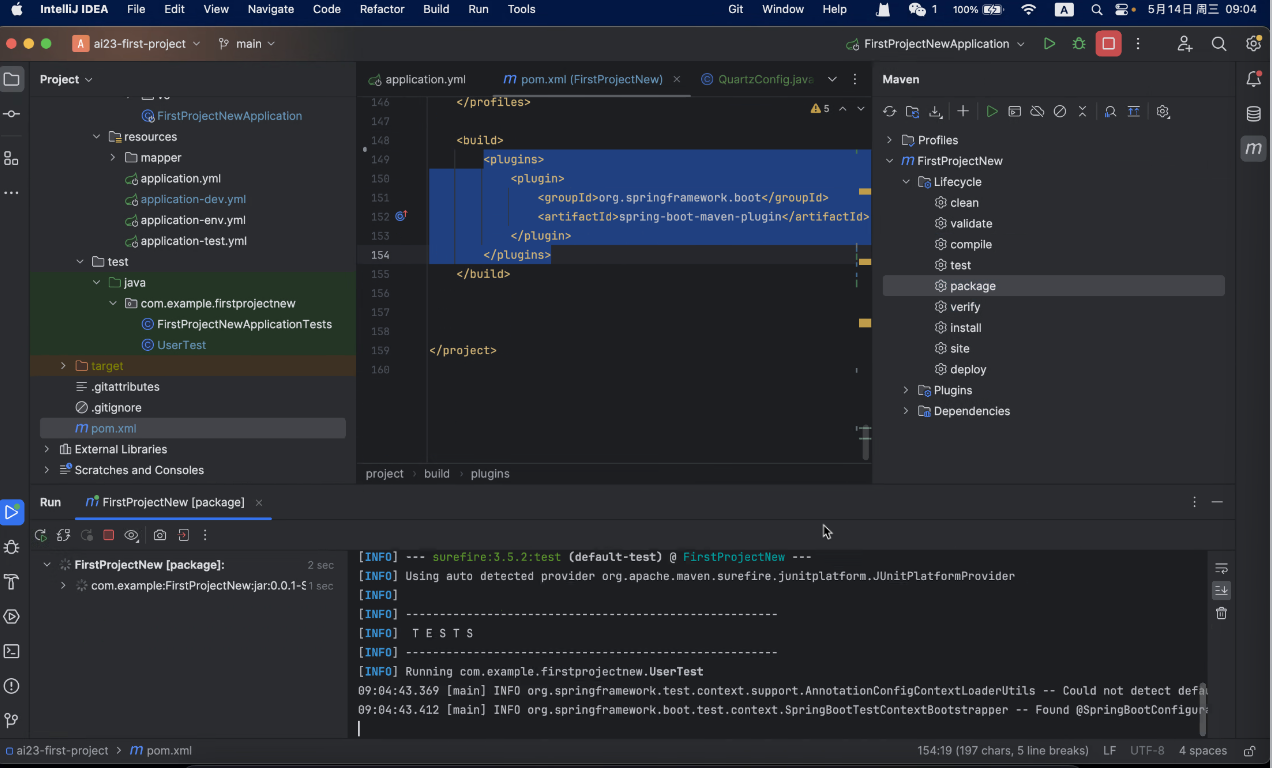Run Maven build with green play icon
Image resolution: width=1272 pixels, height=768 pixels.
coord(992,112)
